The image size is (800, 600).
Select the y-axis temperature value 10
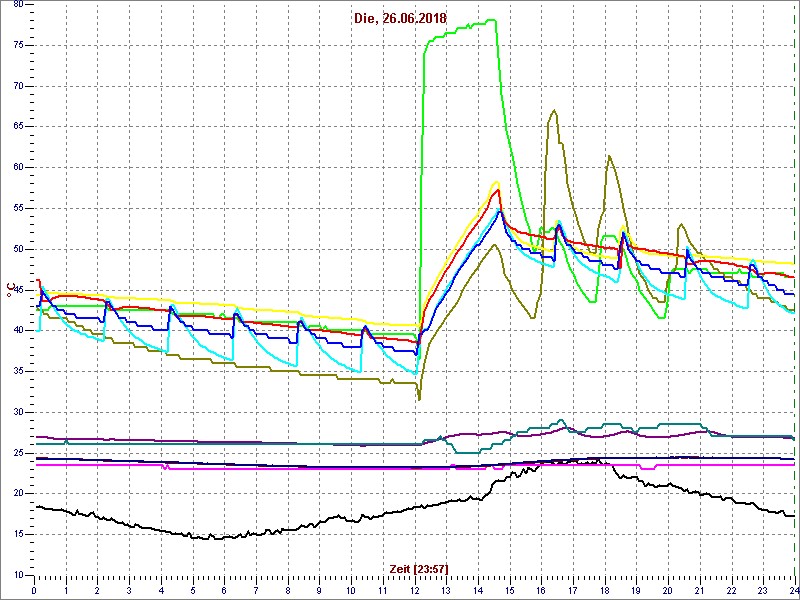click(17, 576)
